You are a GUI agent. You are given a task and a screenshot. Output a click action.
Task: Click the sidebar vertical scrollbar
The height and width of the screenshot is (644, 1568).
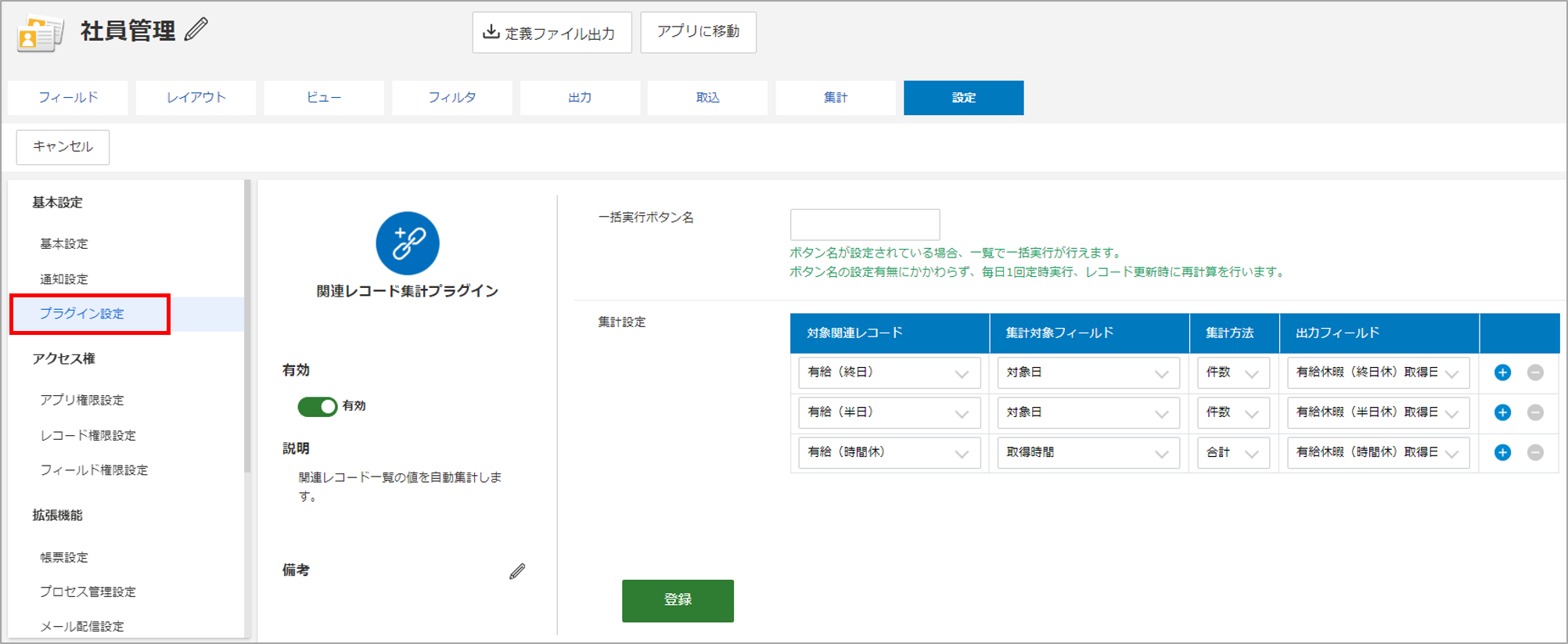(247, 326)
